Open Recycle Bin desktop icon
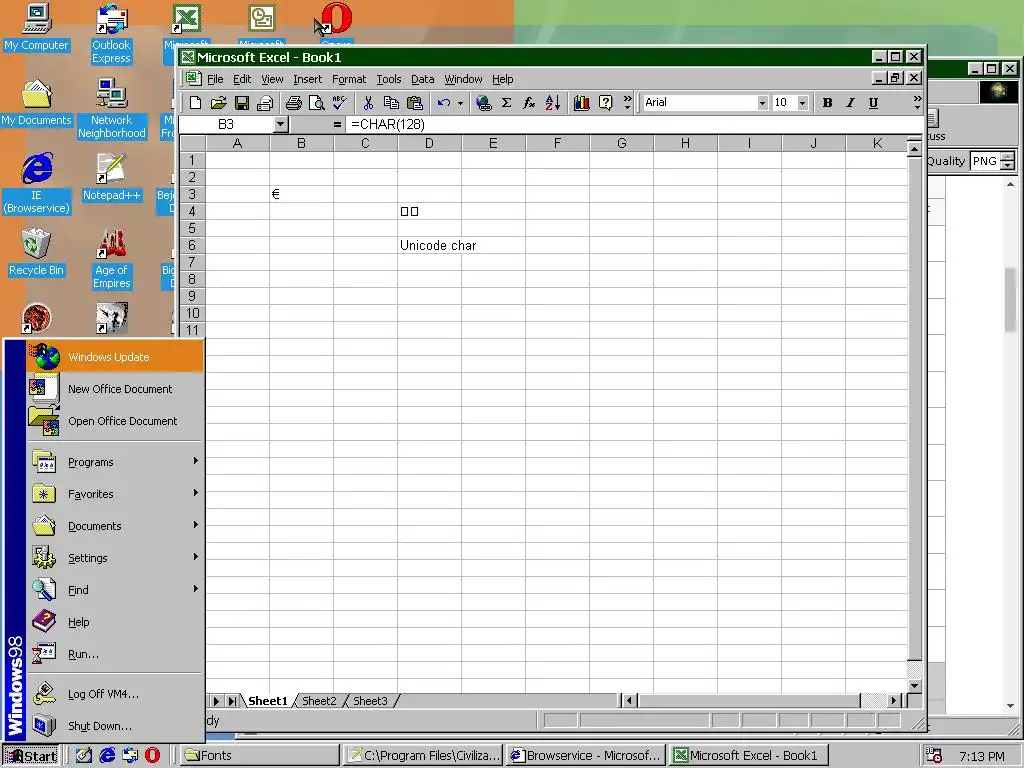 tap(37, 253)
